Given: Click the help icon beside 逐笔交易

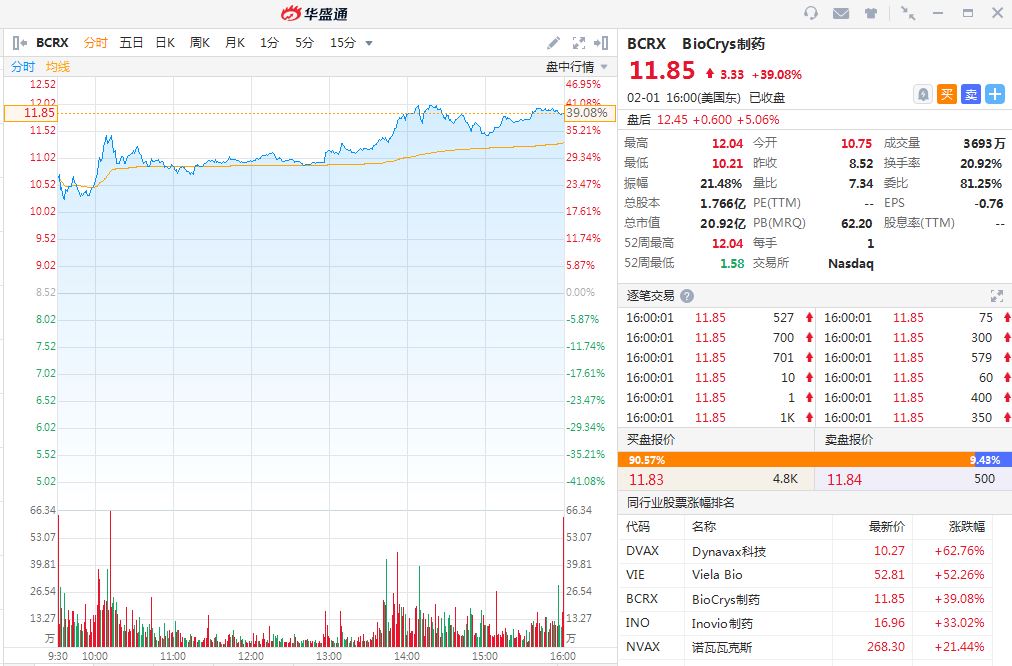Looking at the screenshot, I should pyautogui.click(x=686, y=296).
